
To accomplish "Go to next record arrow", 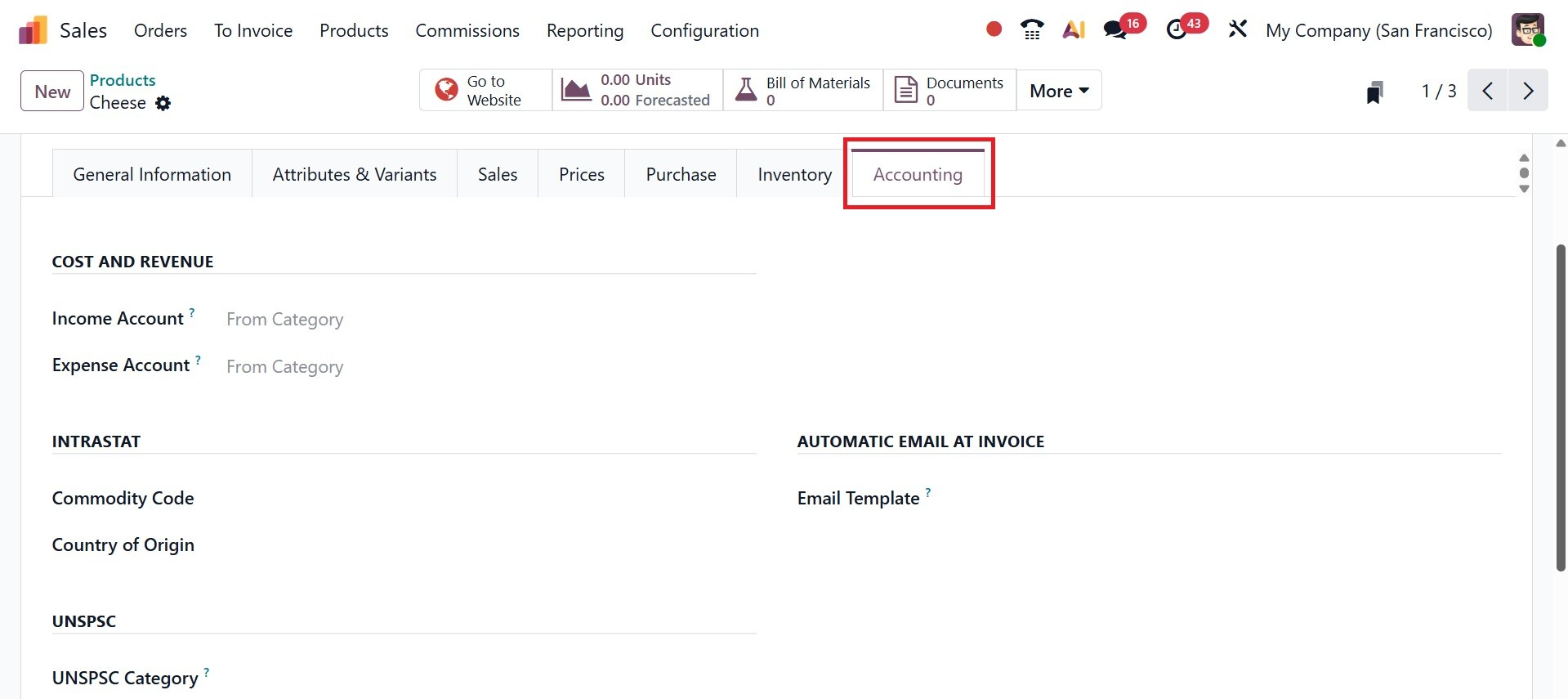I will (x=1528, y=91).
